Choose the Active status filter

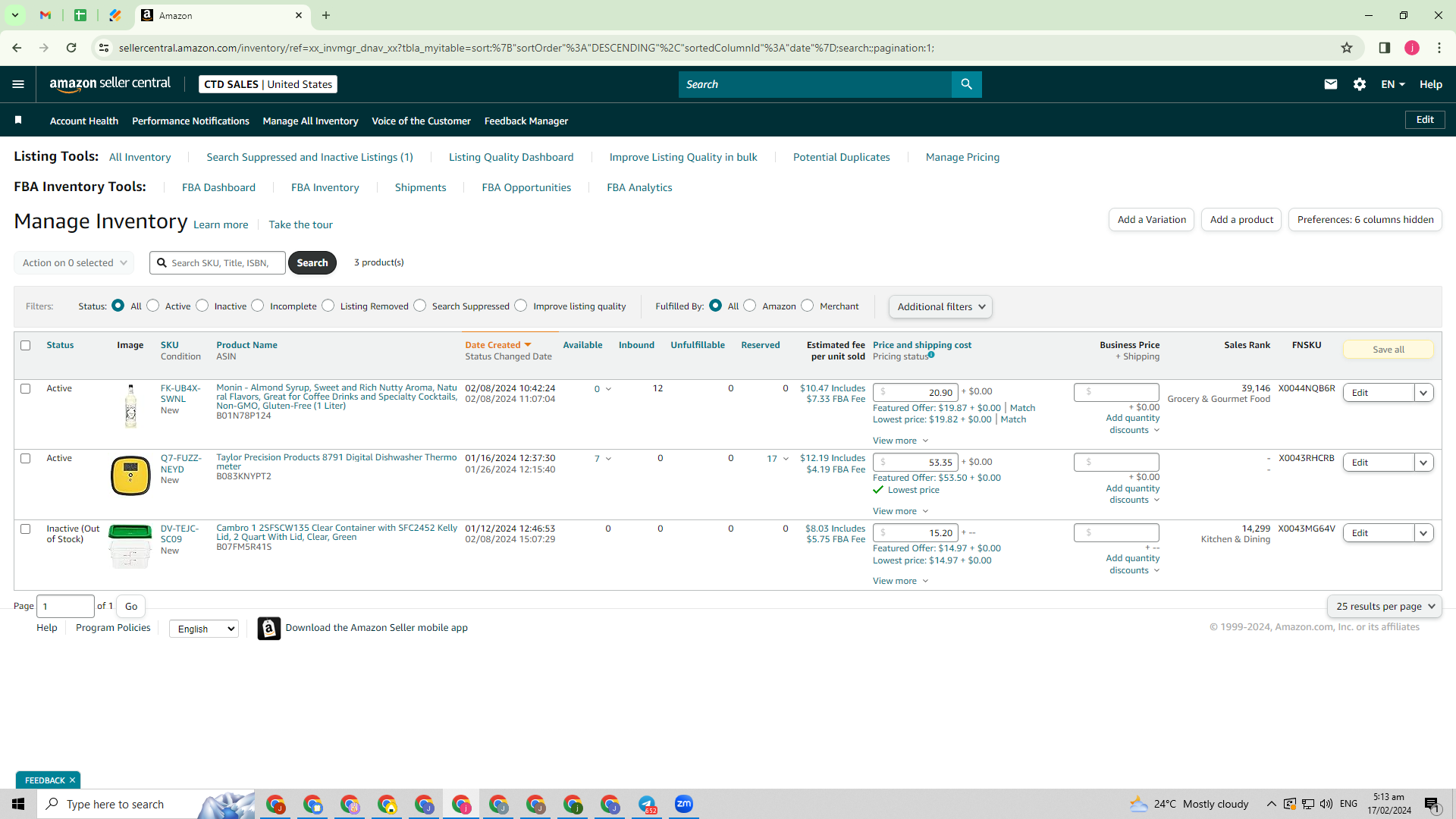coord(153,306)
